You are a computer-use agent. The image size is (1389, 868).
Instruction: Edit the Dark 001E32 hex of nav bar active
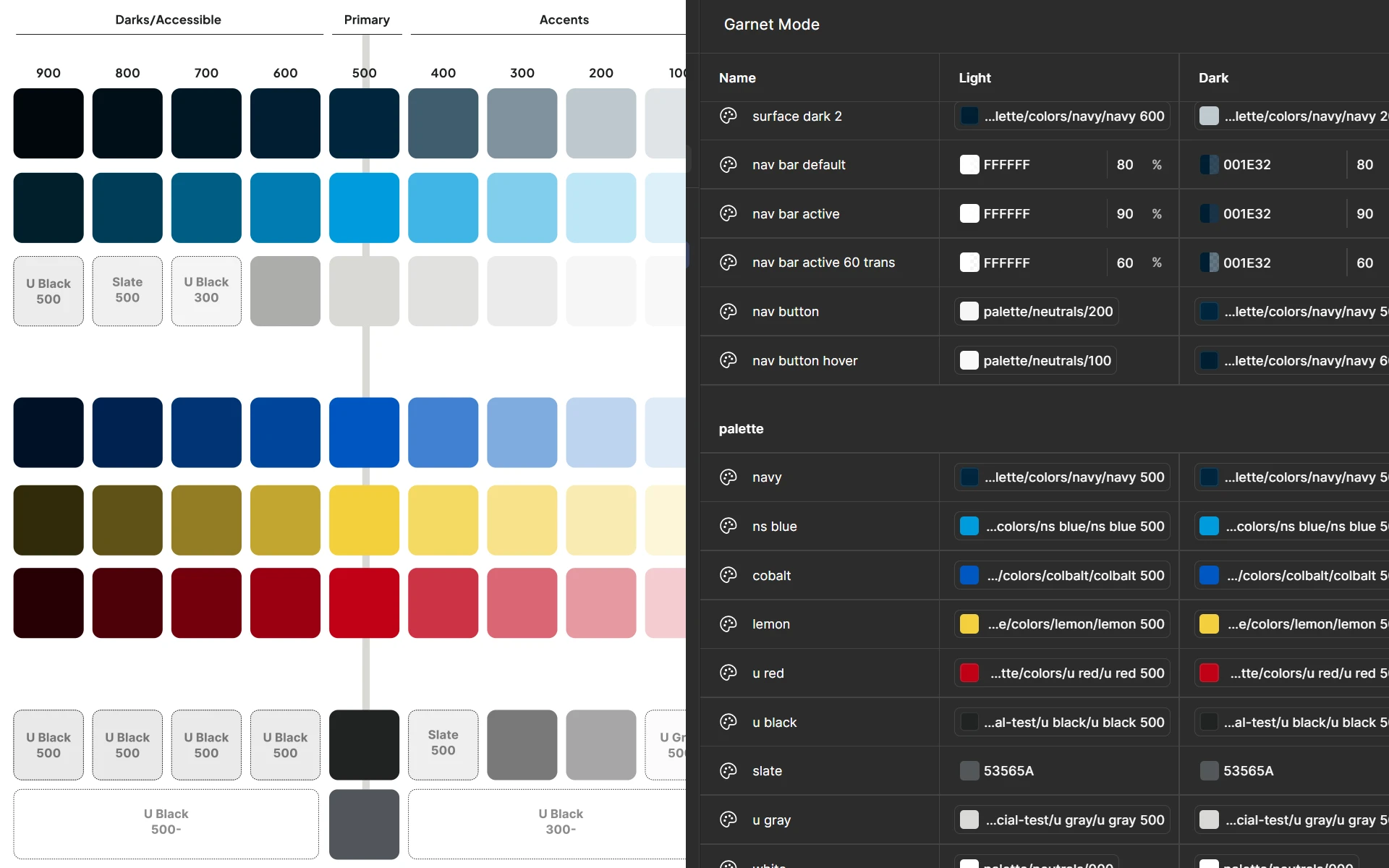pyautogui.click(x=1247, y=214)
